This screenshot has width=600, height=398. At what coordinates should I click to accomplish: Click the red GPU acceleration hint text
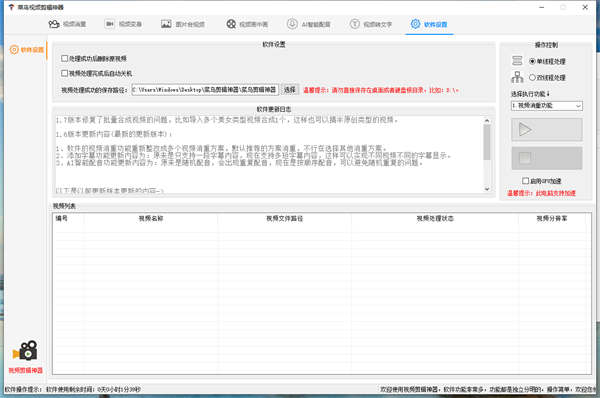(541, 193)
